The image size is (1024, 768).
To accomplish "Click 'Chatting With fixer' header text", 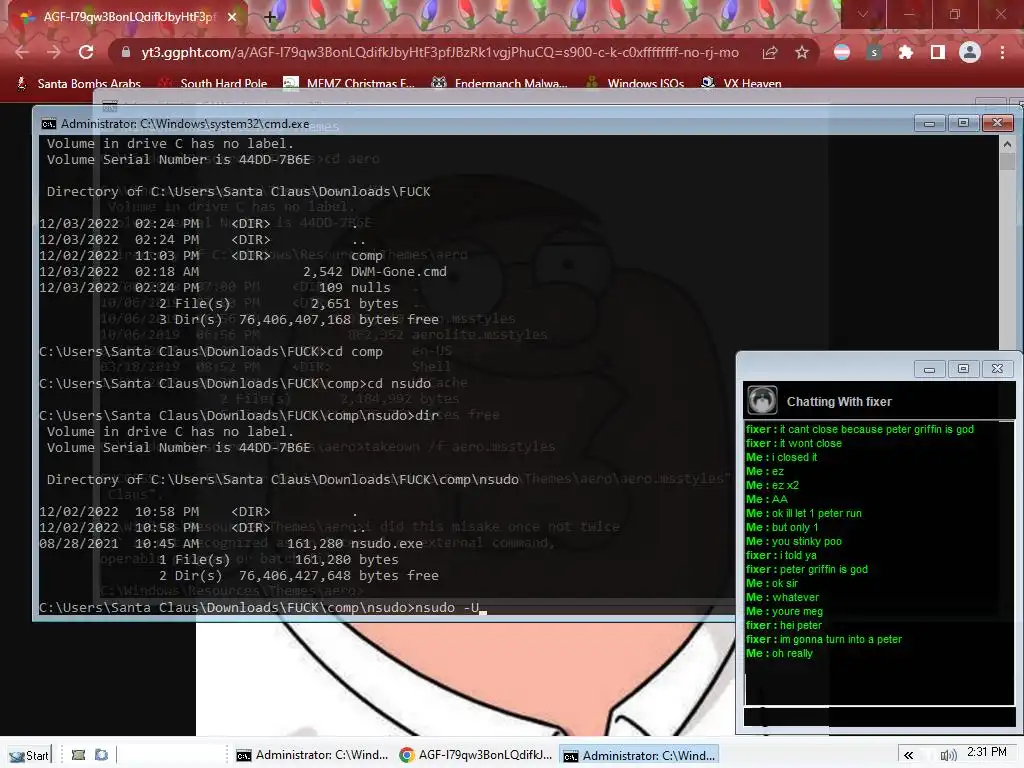I will click(x=839, y=402).
